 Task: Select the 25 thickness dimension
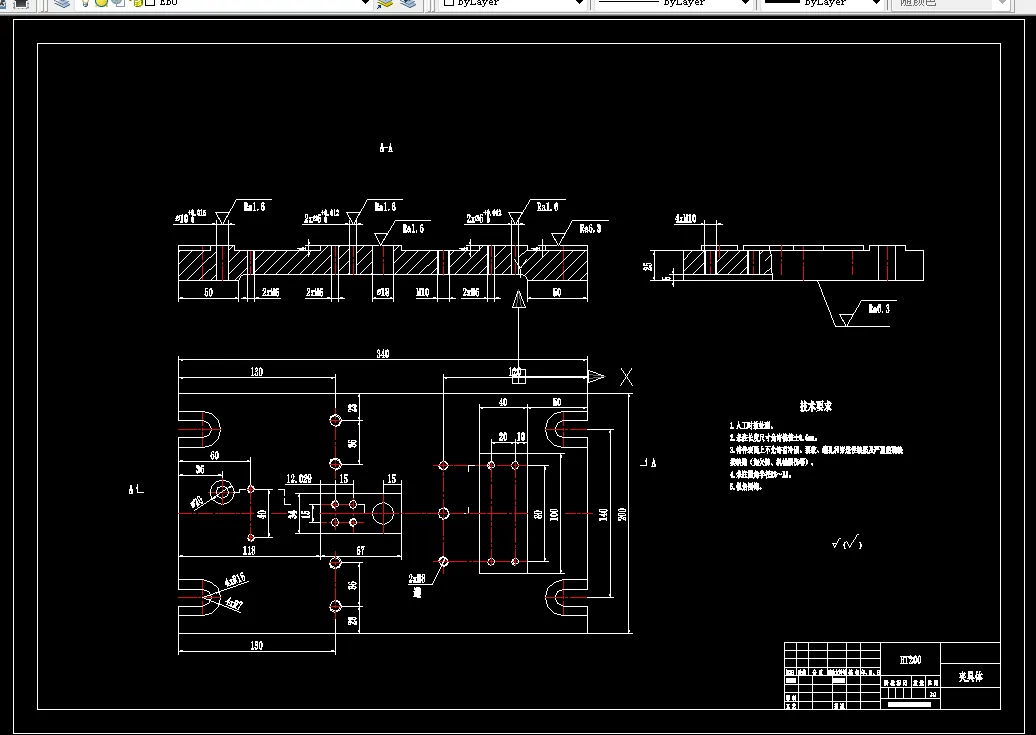point(649,265)
